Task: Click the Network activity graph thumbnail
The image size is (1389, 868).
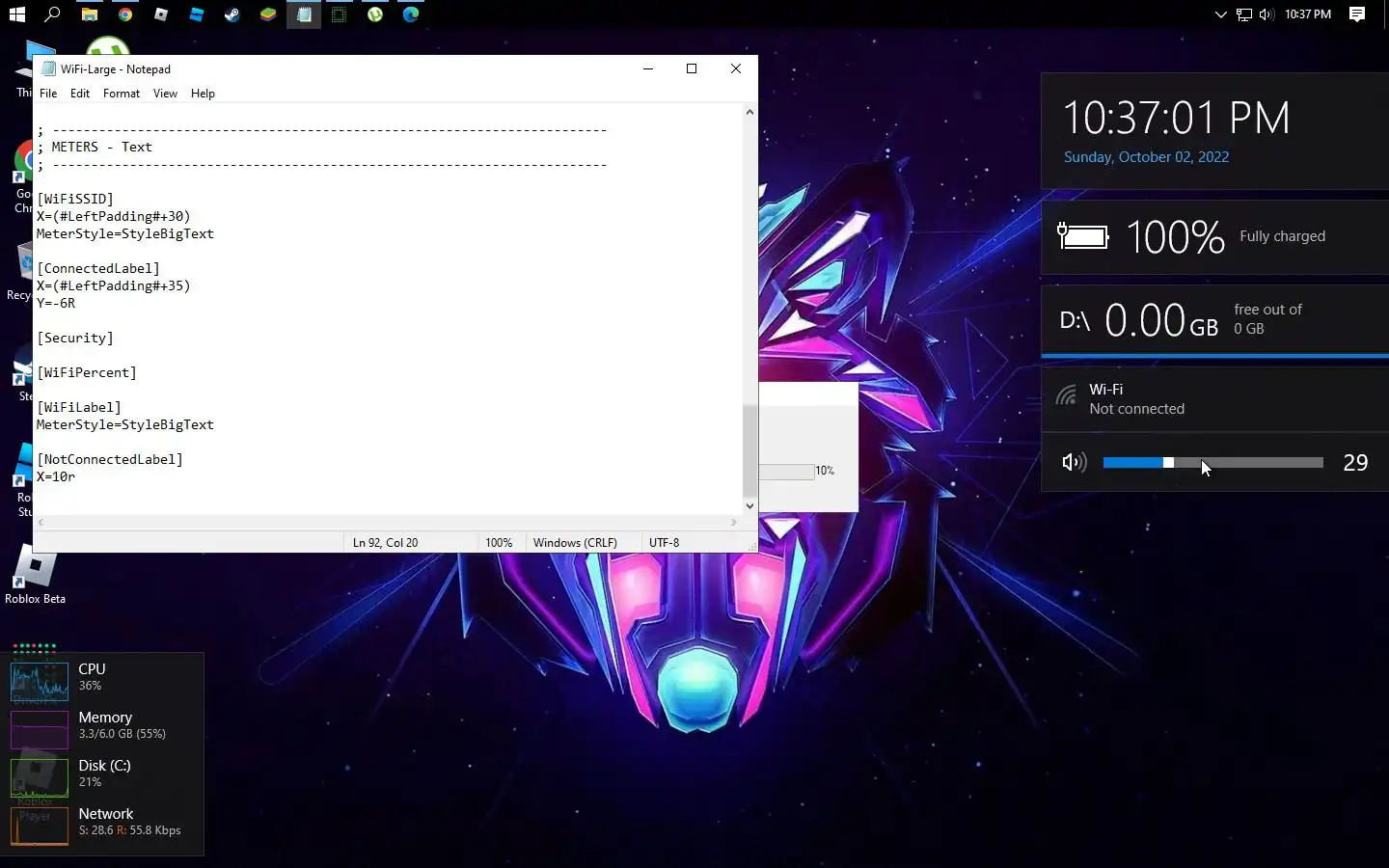Action: [40, 826]
